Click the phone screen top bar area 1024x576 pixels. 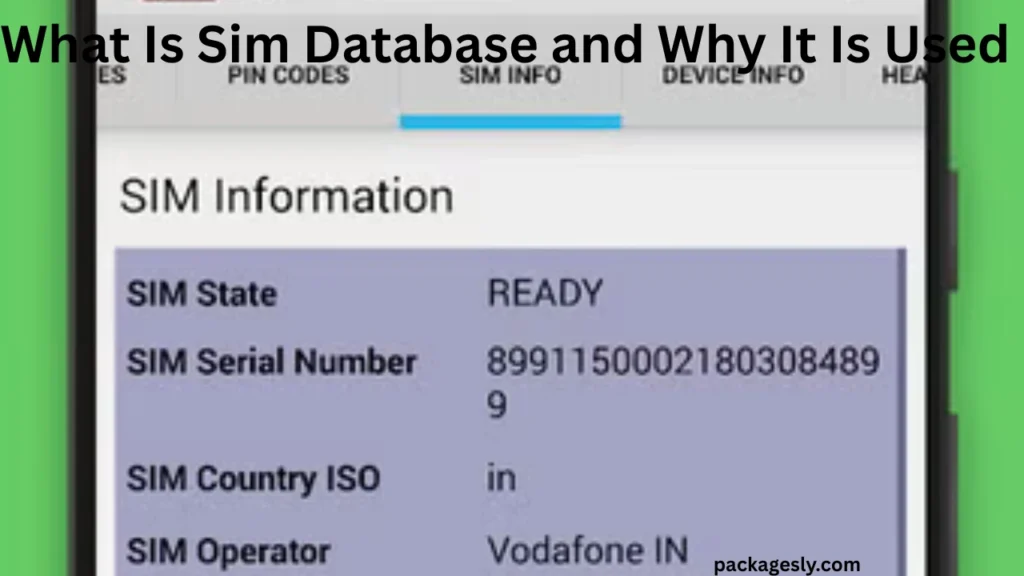tap(512, 10)
